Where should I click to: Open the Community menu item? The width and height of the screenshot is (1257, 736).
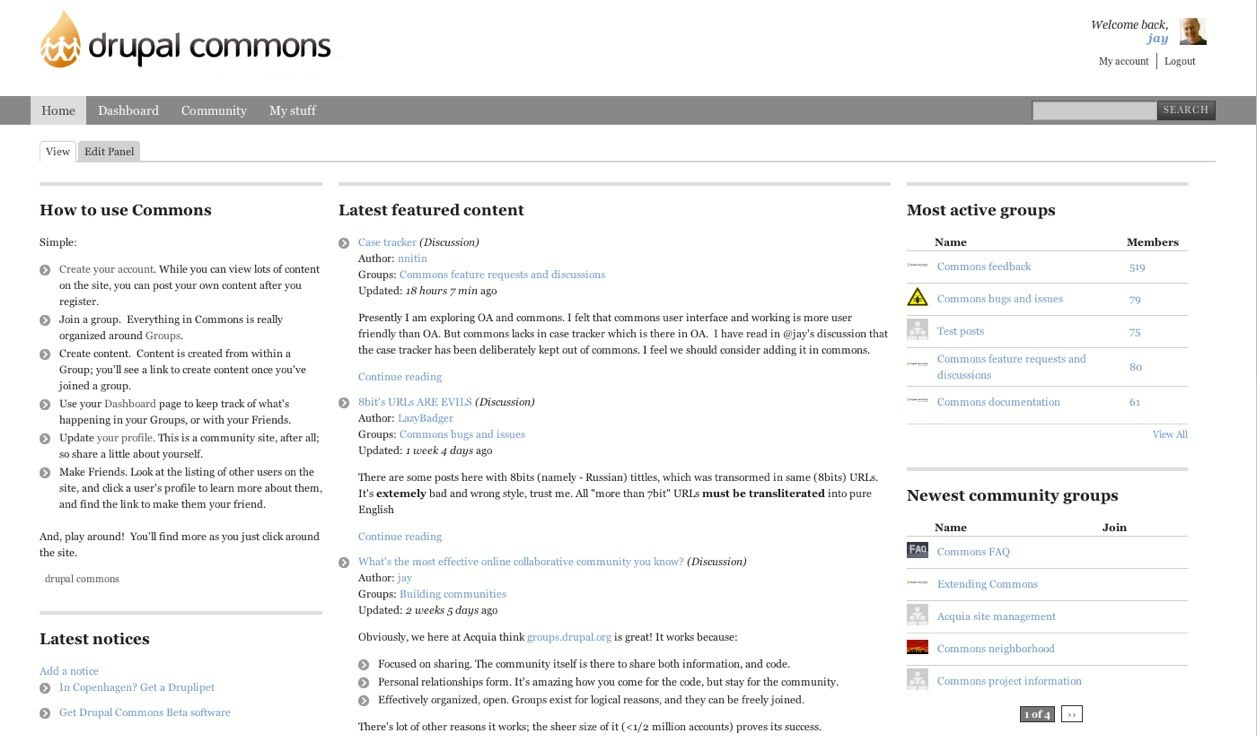tap(214, 111)
